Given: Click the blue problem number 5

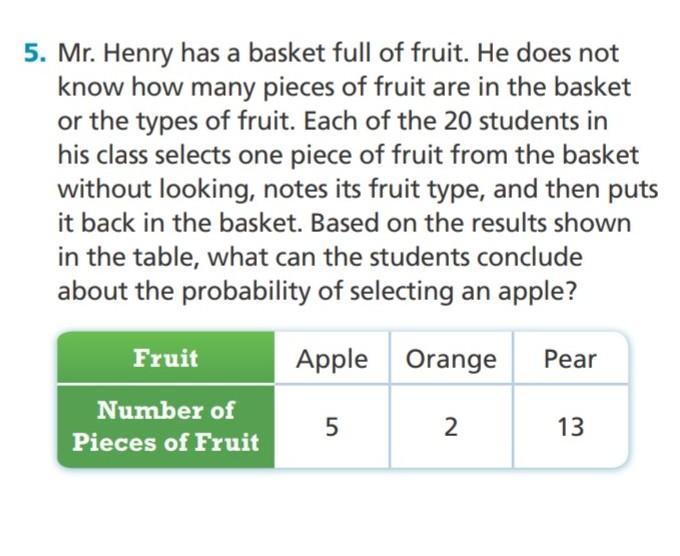Looking at the screenshot, I should tap(34, 53).
